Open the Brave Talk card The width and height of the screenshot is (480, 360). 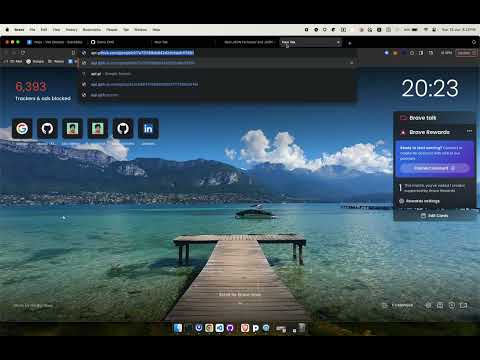[434, 118]
